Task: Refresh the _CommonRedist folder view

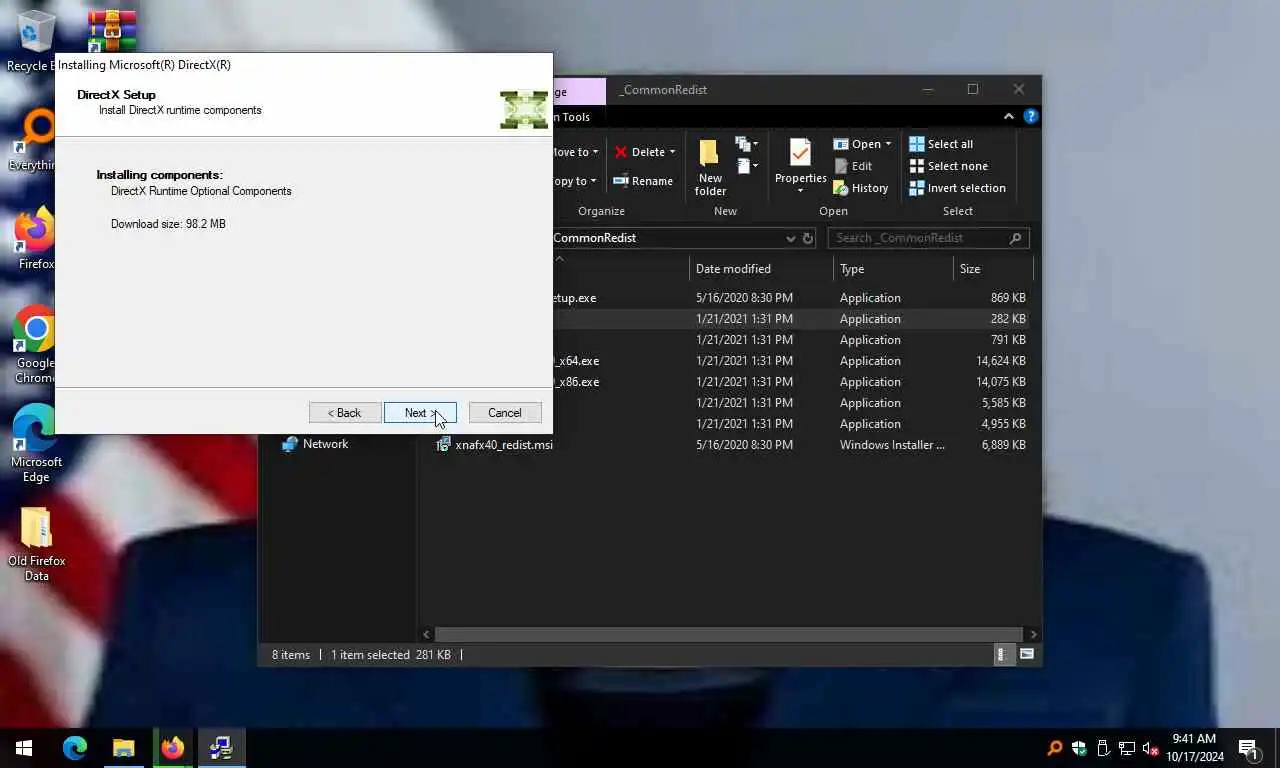Action: 808,238
